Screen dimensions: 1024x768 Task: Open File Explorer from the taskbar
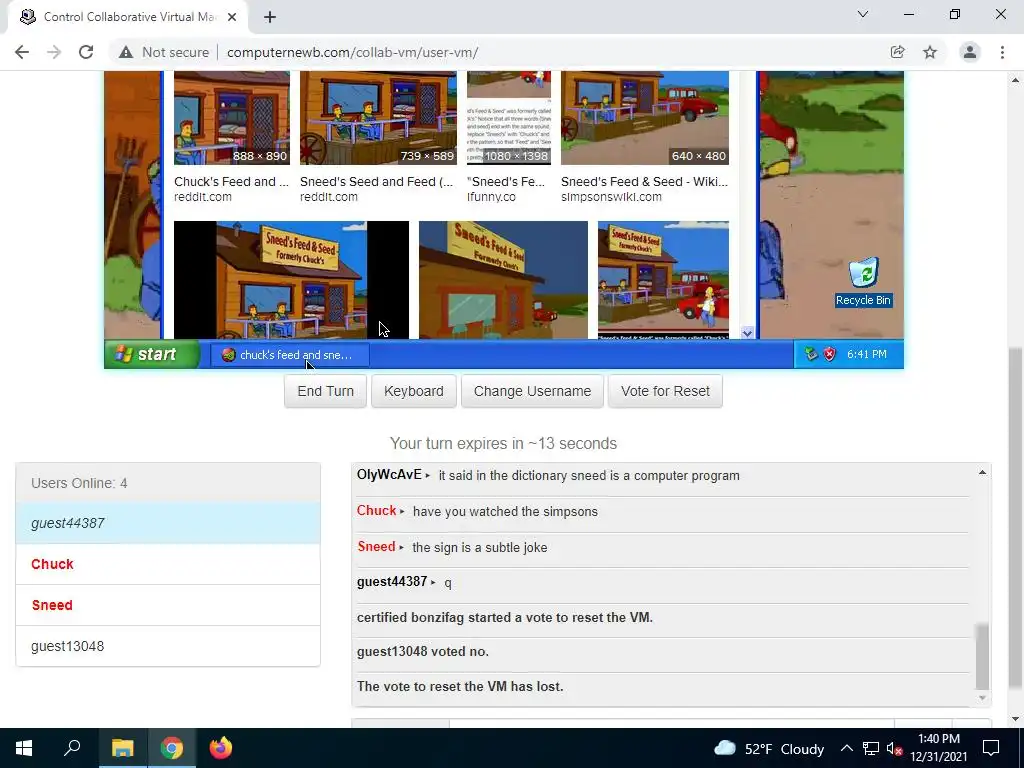point(122,748)
